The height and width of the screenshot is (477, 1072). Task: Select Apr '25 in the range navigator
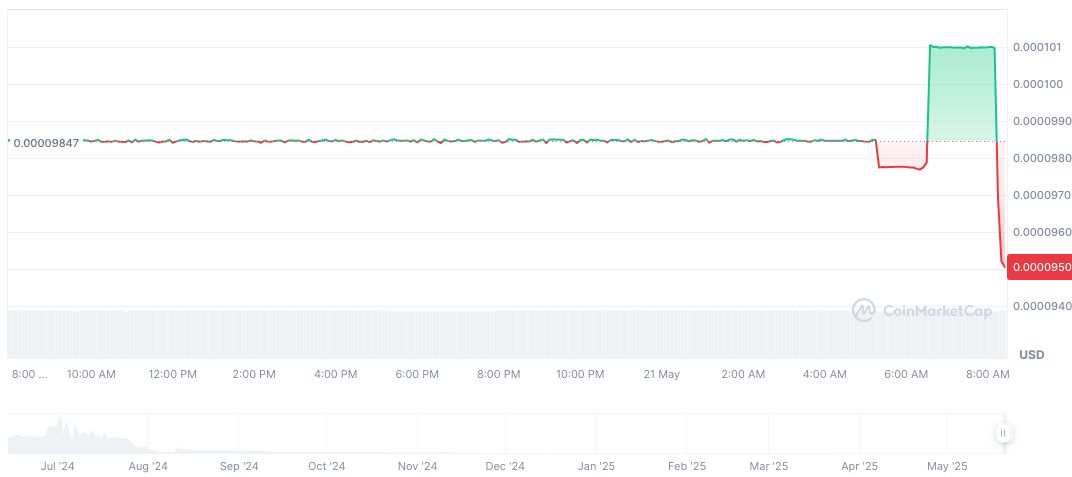pos(859,466)
